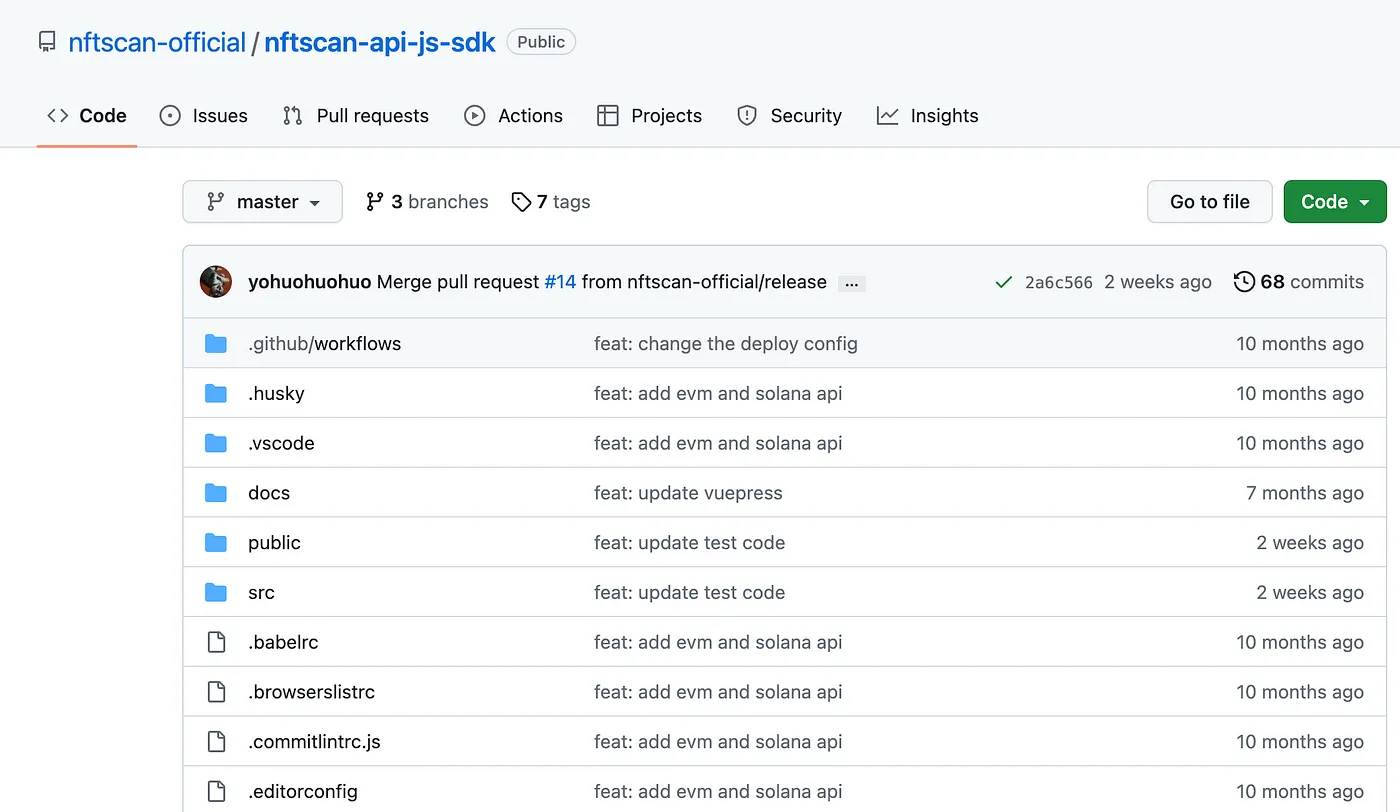The height and width of the screenshot is (812, 1400).
Task: Click the '7 months ago' timestamp in docs row
Action: [1305, 493]
